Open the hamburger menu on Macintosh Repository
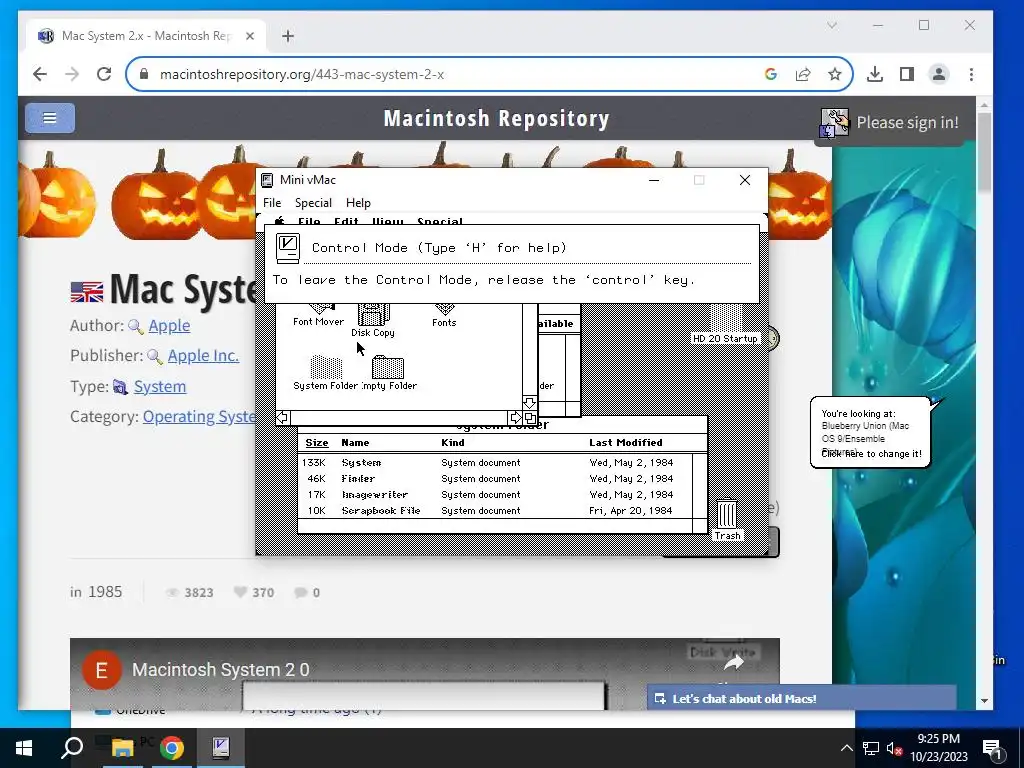This screenshot has width=1024, height=768. pyautogui.click(x=50, y=118)
